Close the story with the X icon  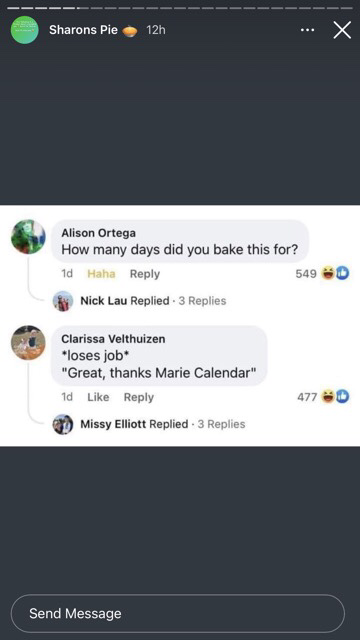coord(342,30)
